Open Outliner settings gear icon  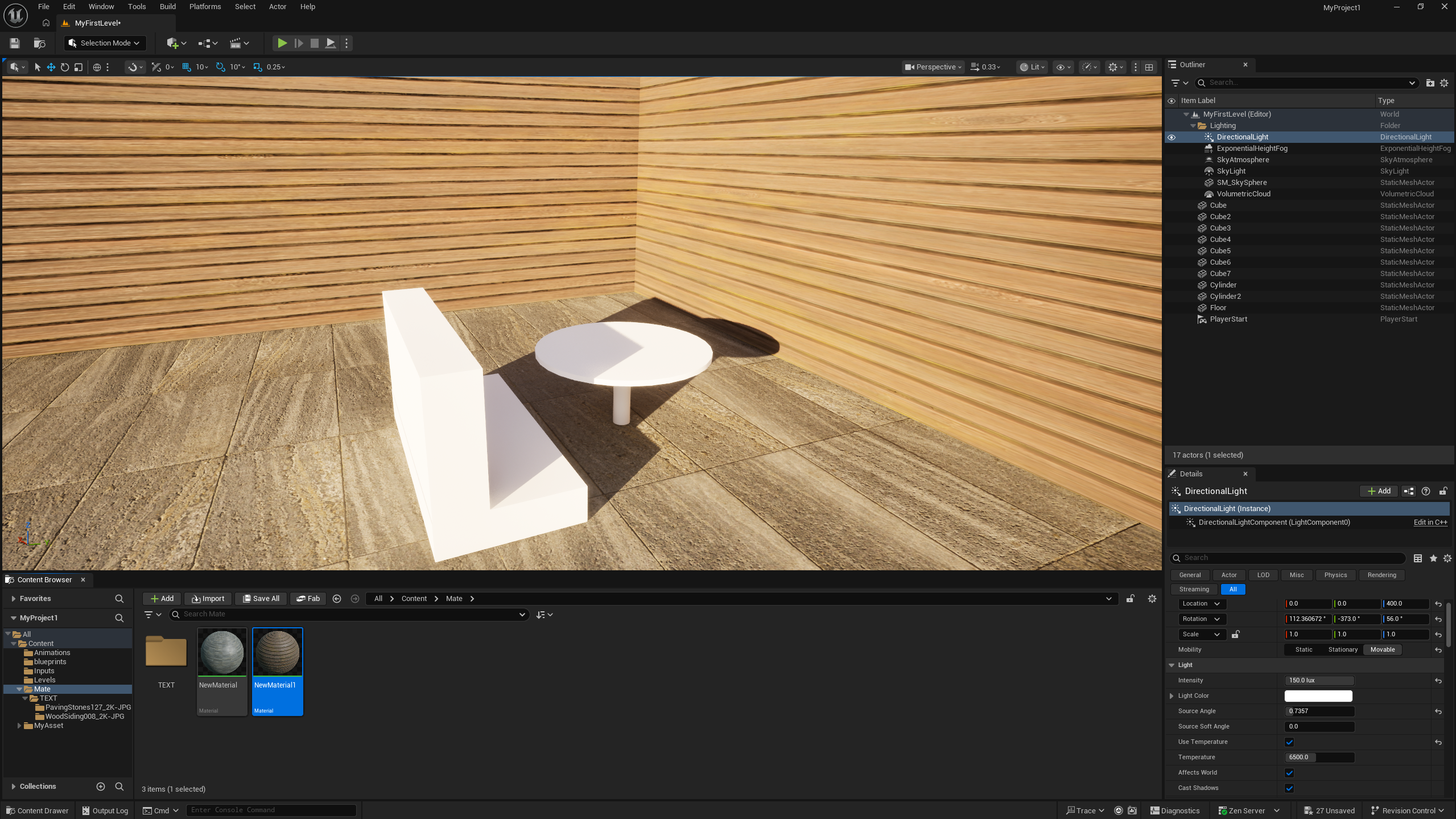1444,83
